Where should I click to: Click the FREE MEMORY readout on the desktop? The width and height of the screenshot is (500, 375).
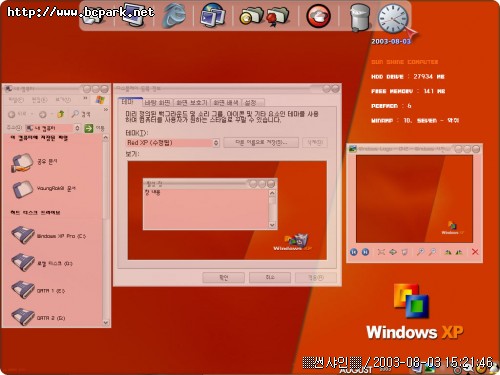pyautogui.click(x=408, y=91)
